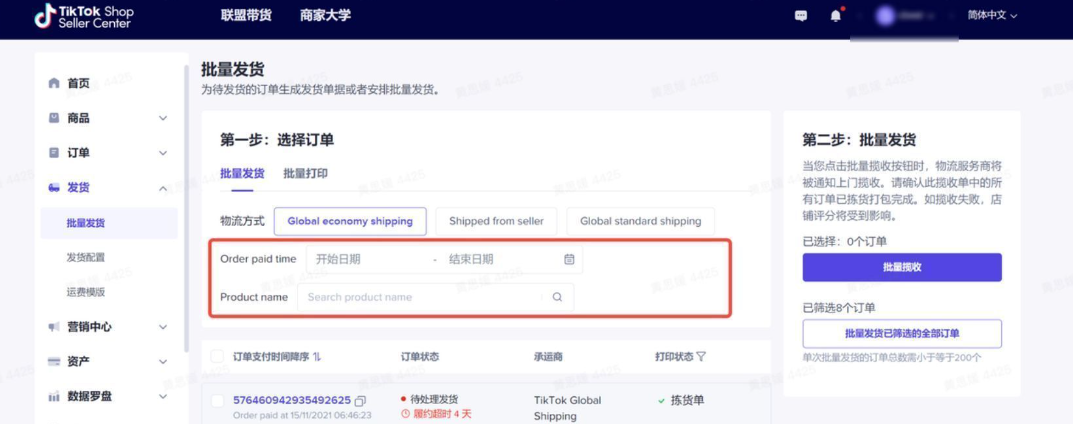Click the chat messages icon in header
The image size is (1073, 424).
click(x=800, y=16)
